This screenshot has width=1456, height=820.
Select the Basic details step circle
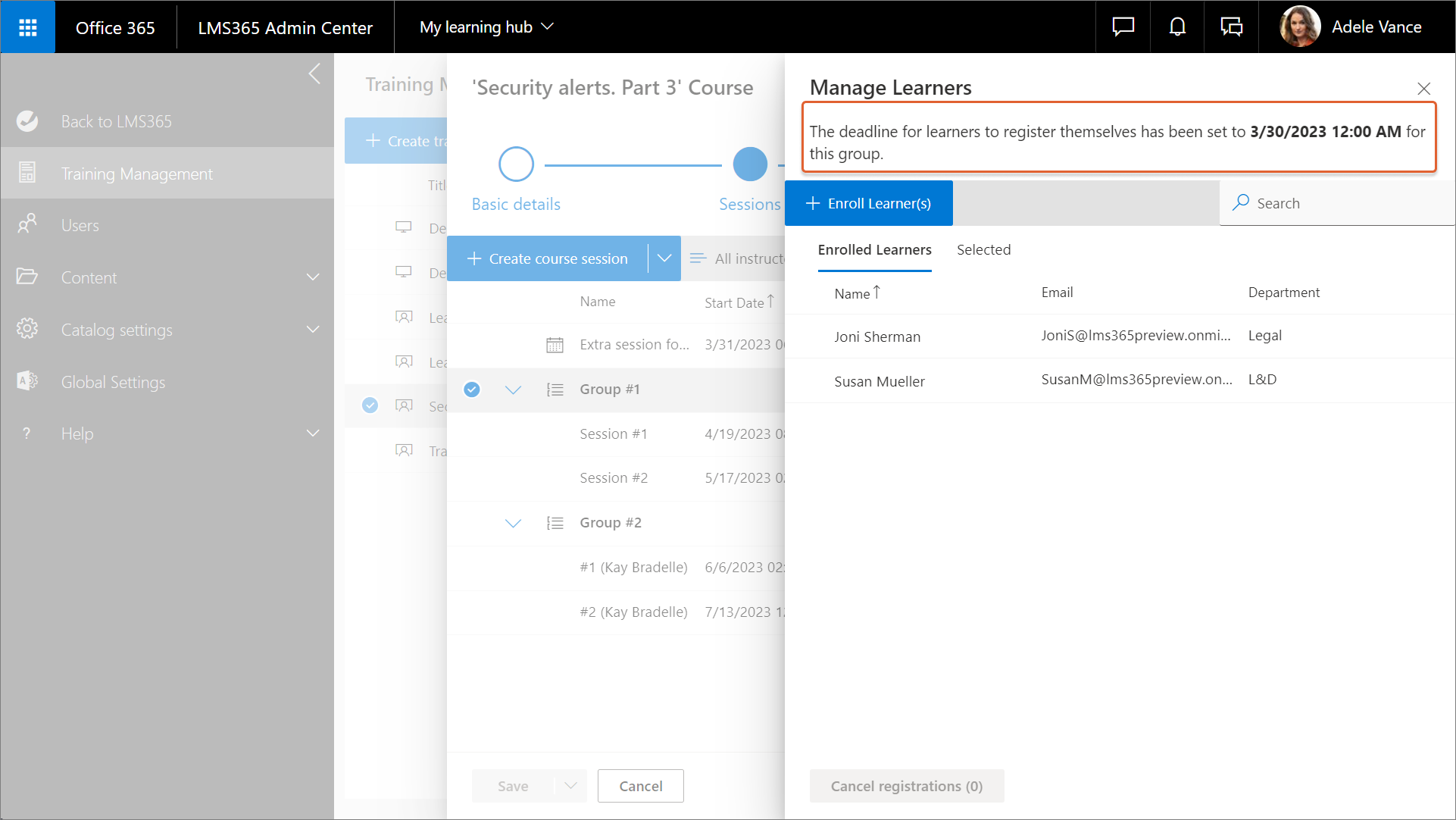click(516, 164)
